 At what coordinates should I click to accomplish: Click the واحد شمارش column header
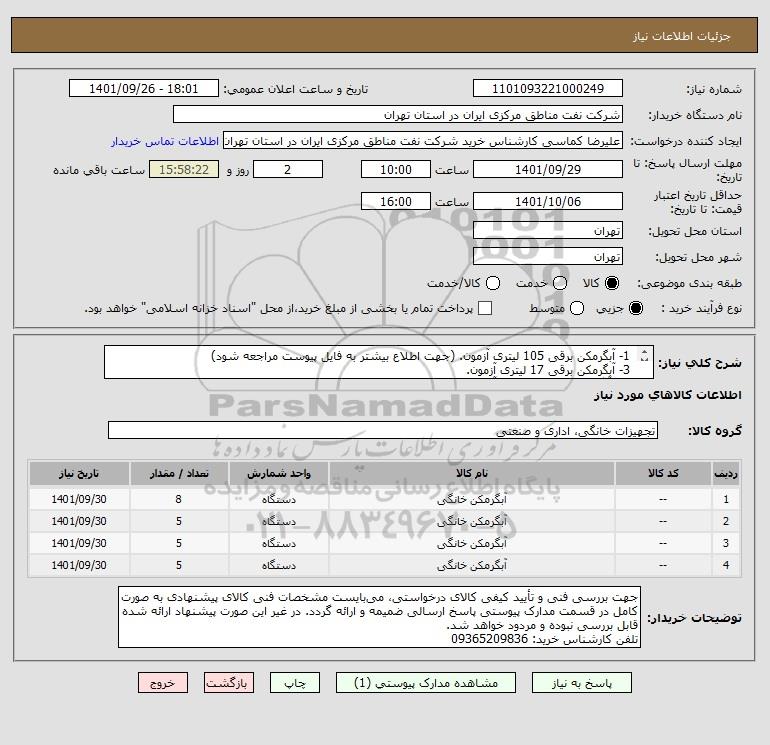click(x=278, y=473)
